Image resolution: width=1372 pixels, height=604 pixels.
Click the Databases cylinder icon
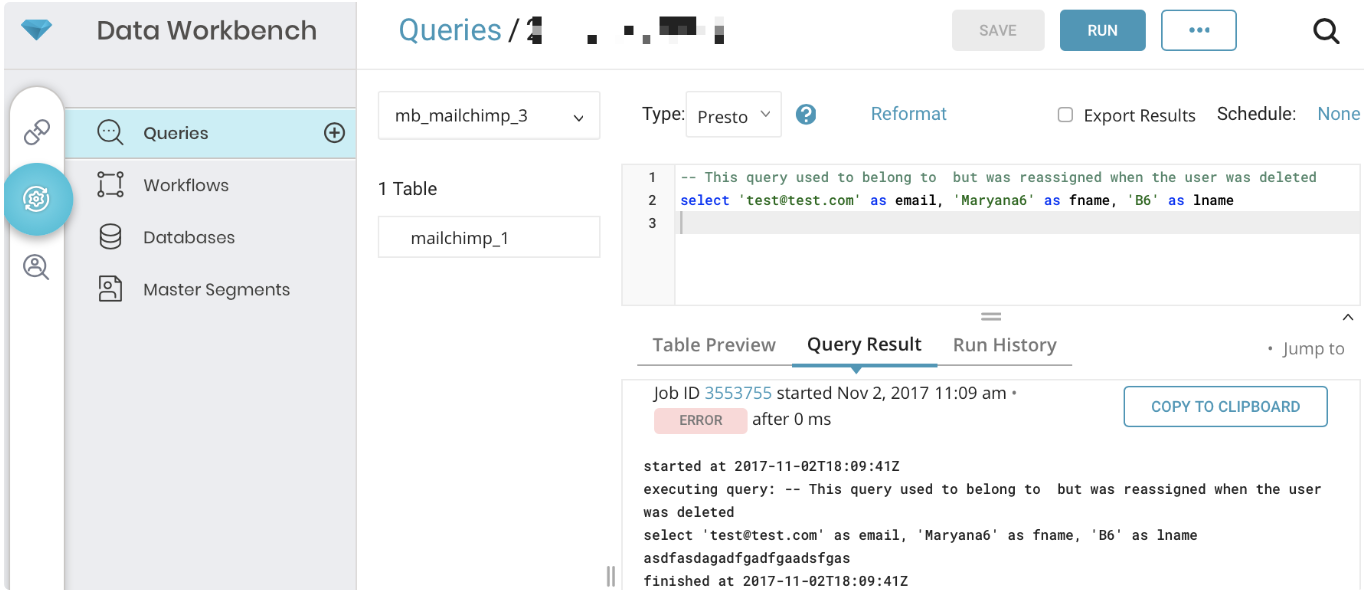110,237
